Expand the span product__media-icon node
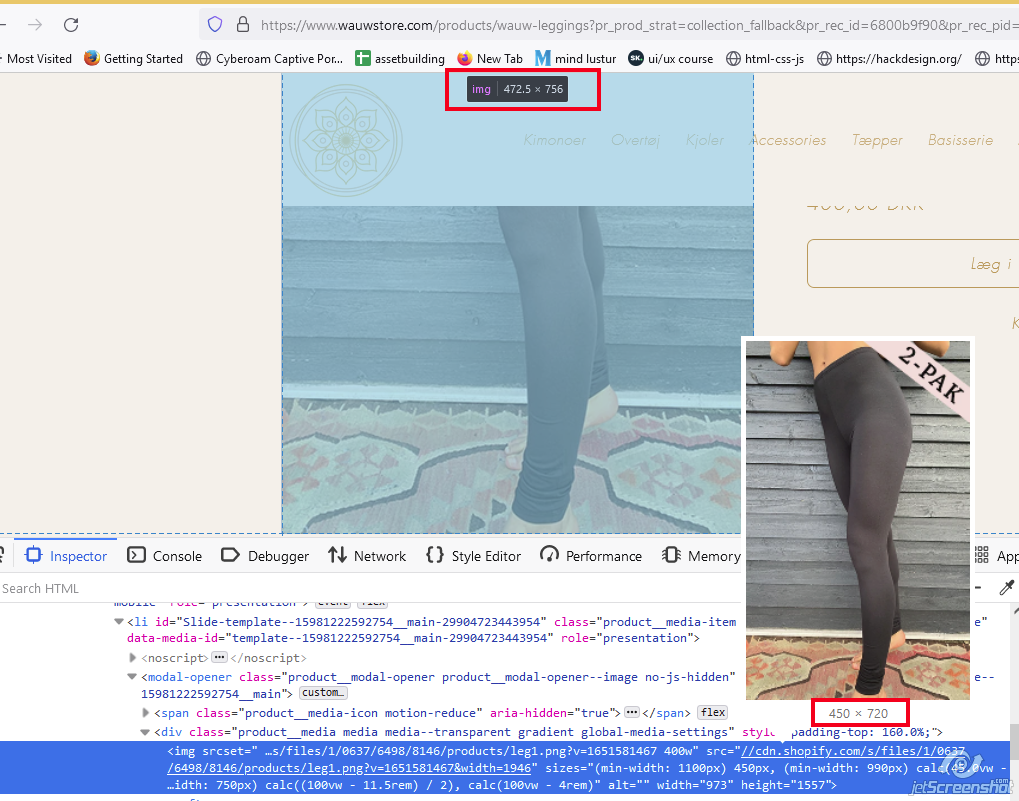This screenshot has height=801, width=1019. click(x=146, y=713)
